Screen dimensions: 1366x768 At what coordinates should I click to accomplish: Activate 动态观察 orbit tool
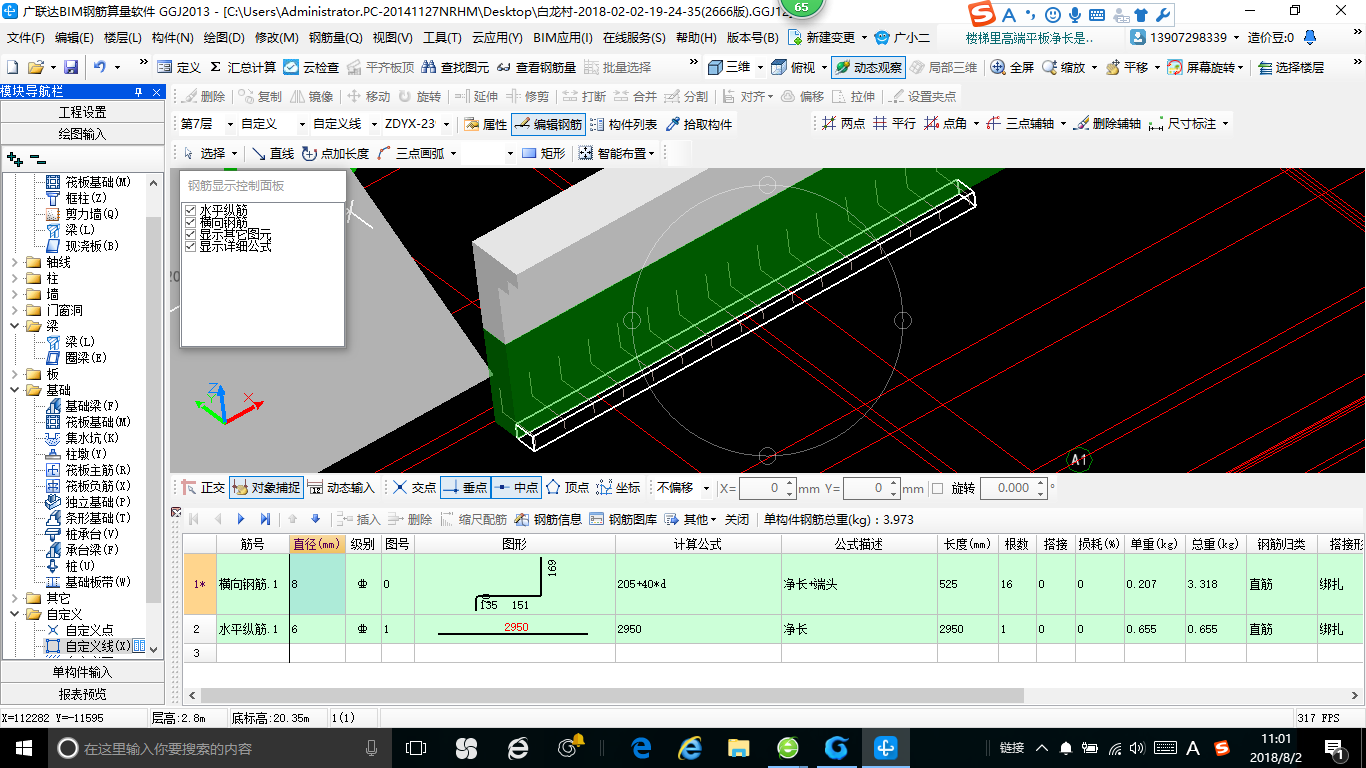pos(868,67)
